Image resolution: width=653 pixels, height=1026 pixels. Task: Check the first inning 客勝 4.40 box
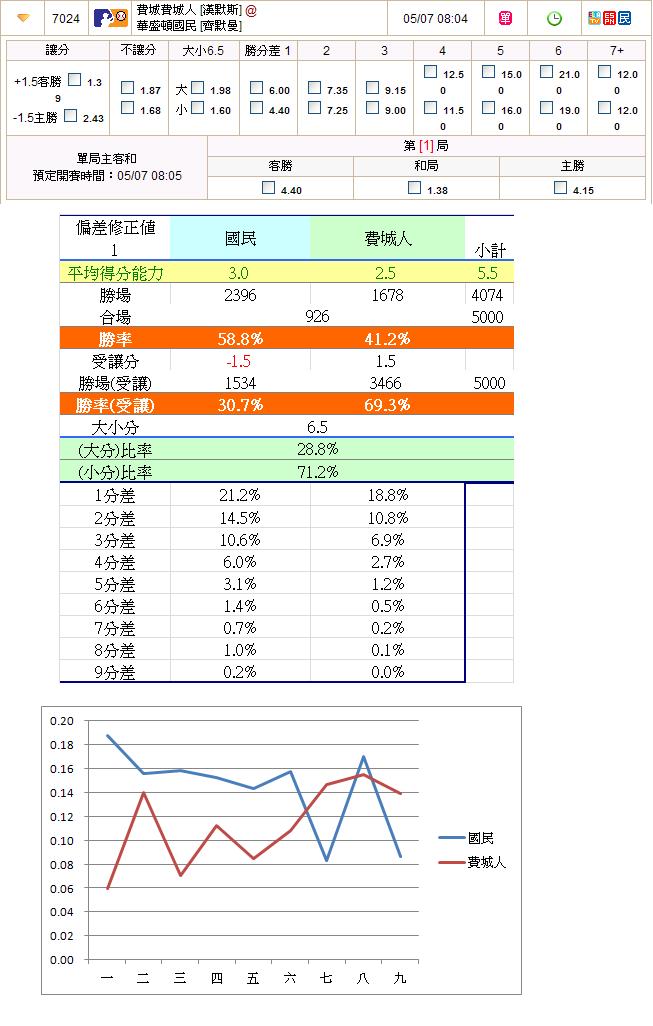click(268, 188)
